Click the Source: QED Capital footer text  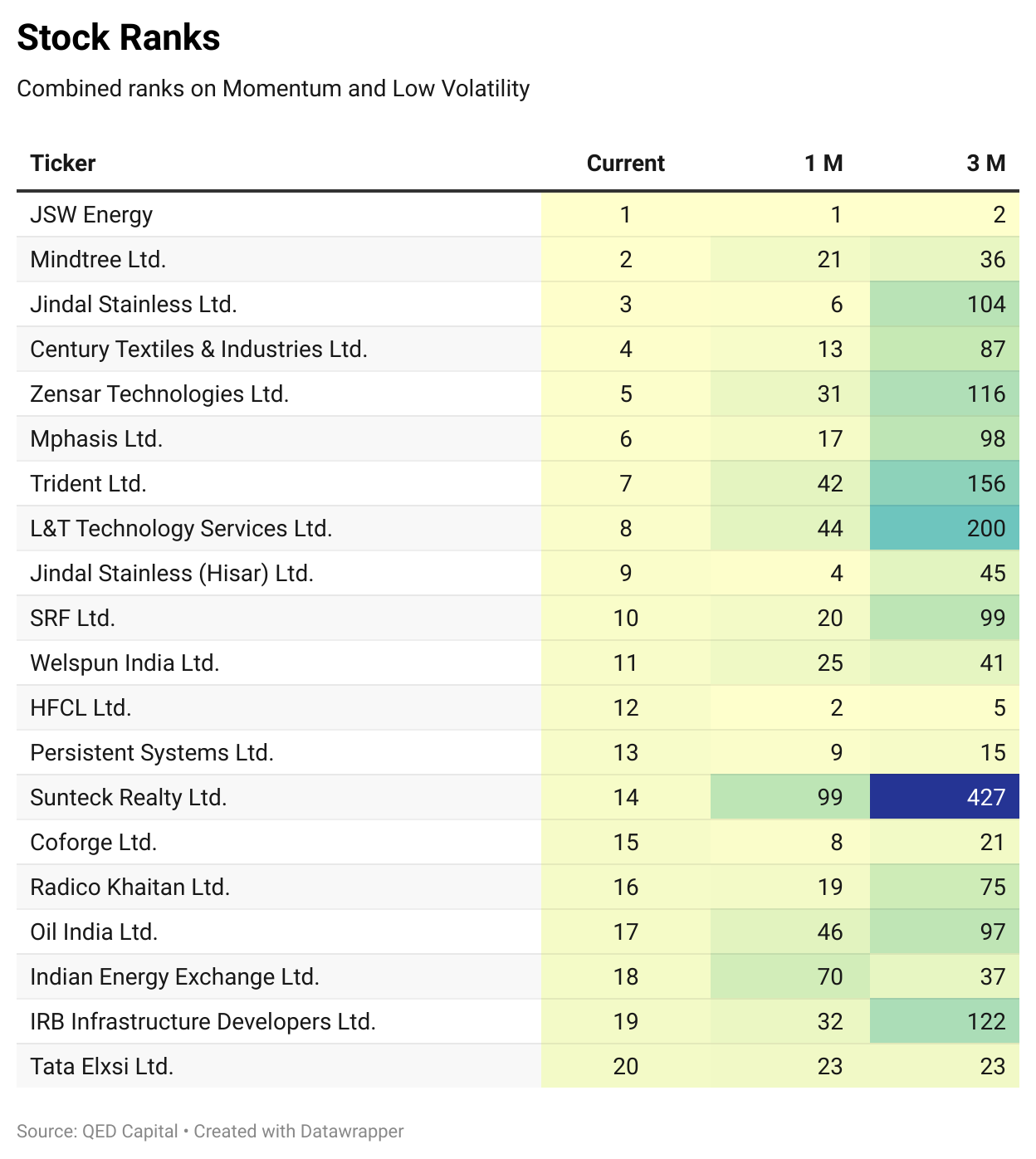[97, 1131]
